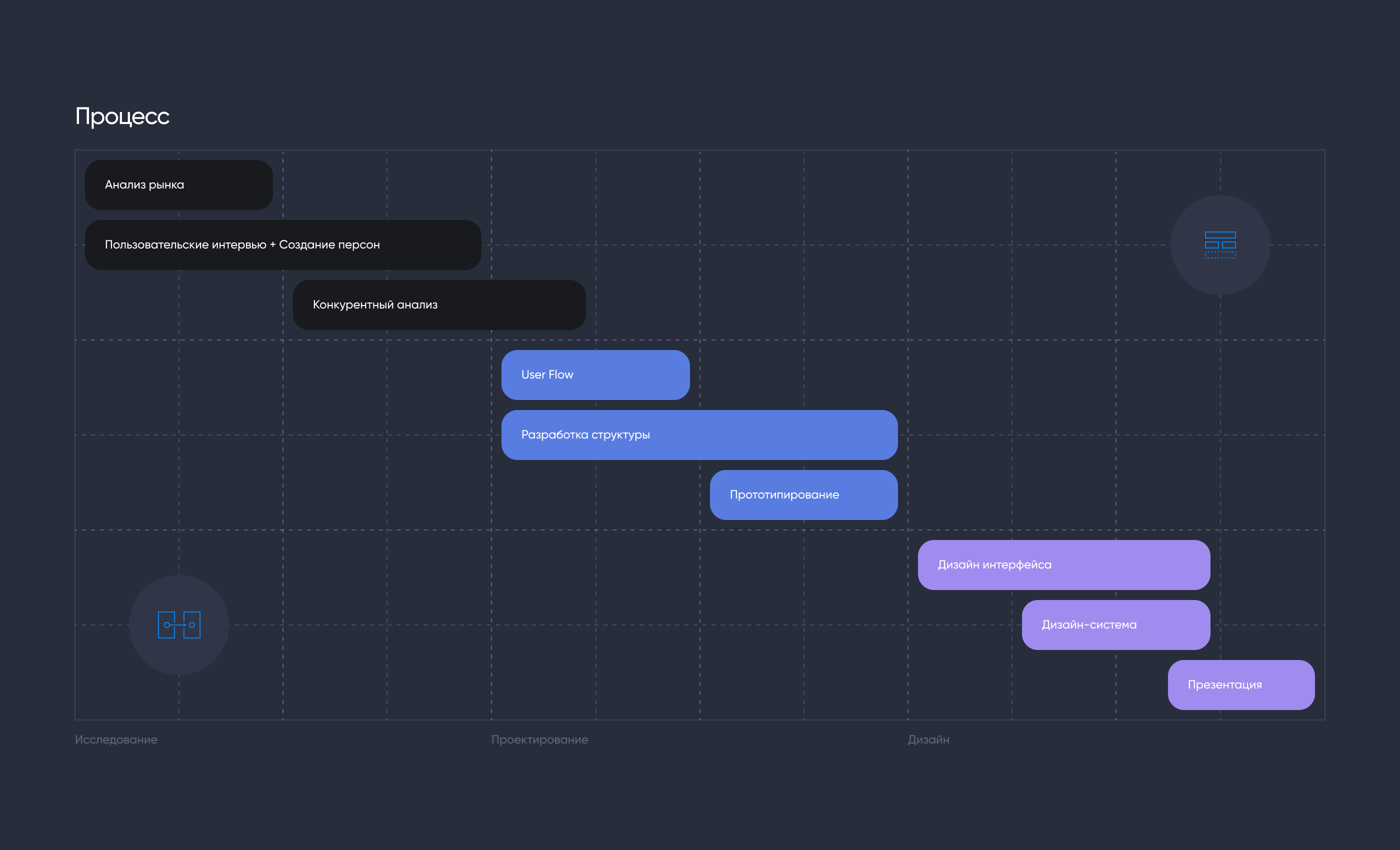Click the user flow connector icon circle
The height and width of the screenshot is (850, 1400).
tap(179, 625)
